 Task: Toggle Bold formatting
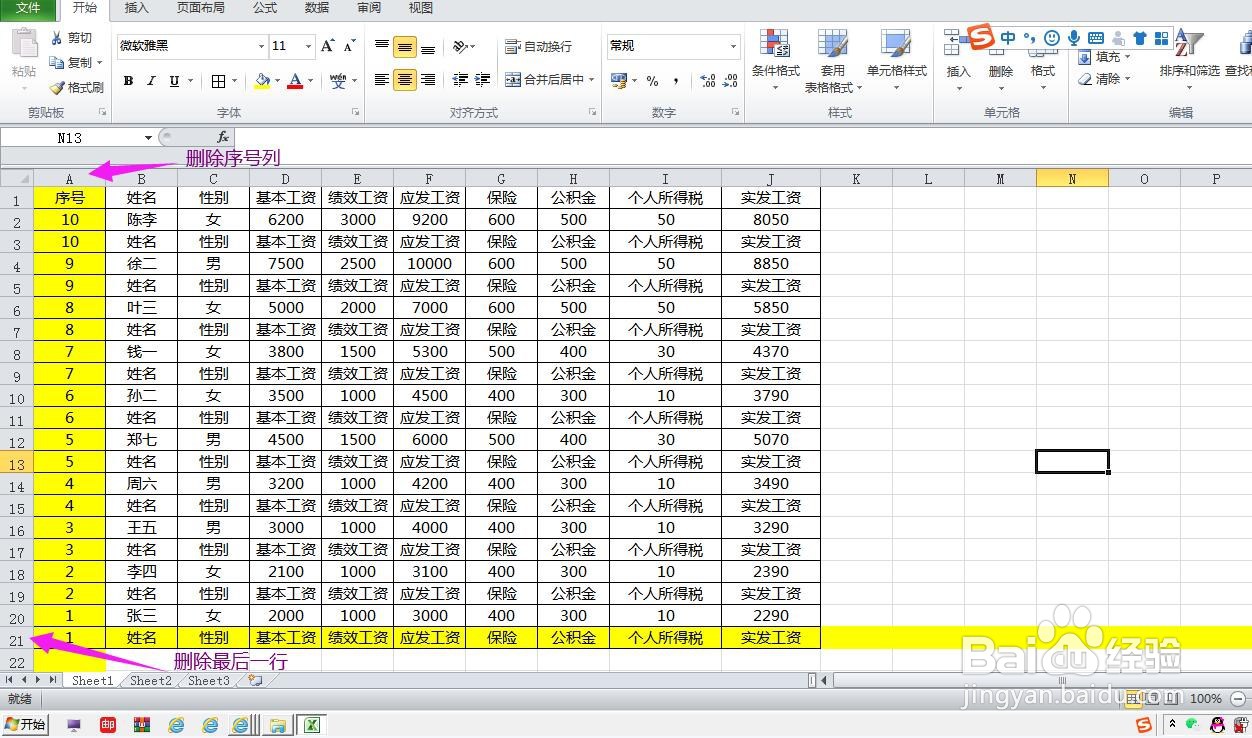coord(128,81)
